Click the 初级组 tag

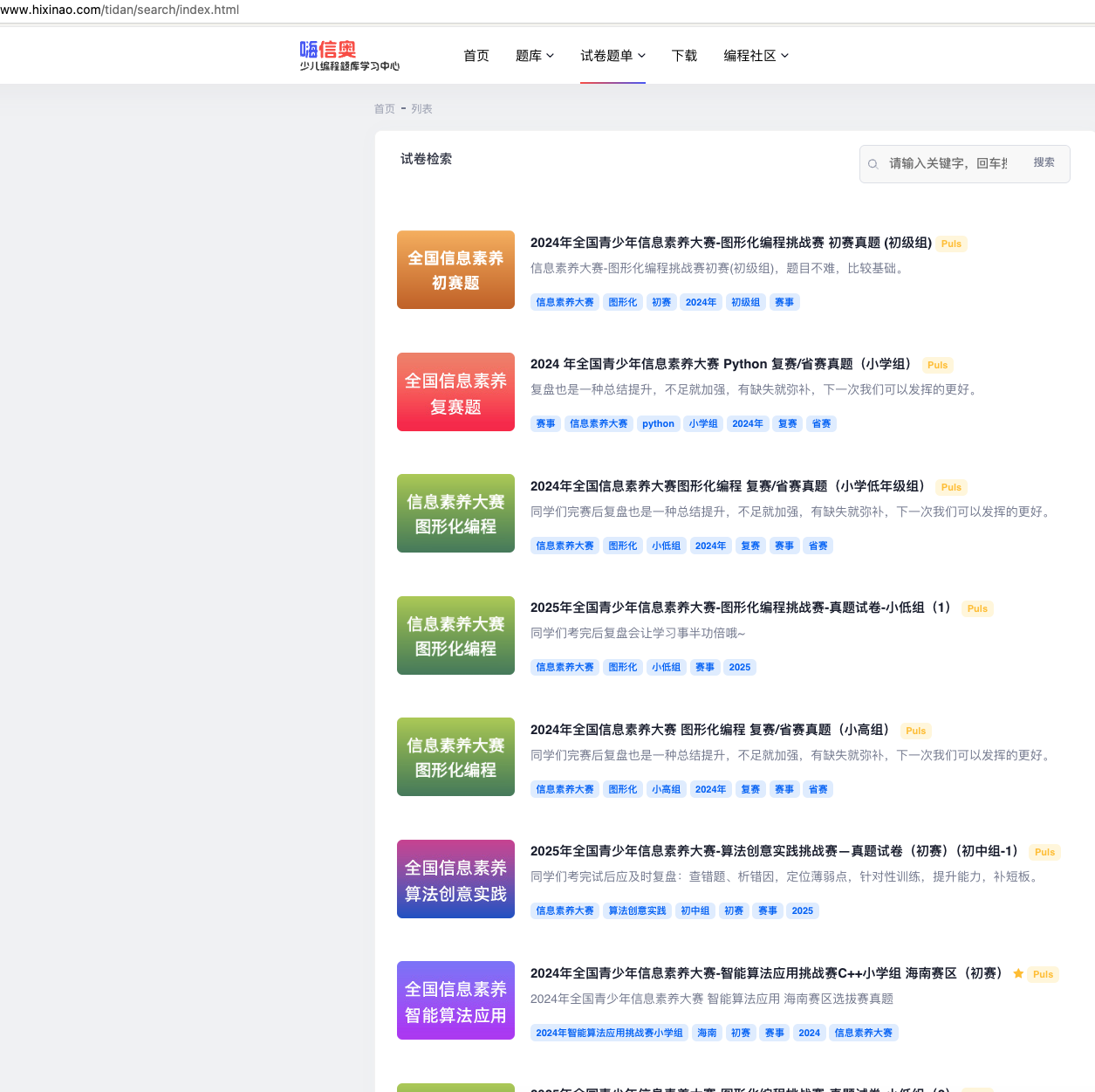click(x=745, y=302)
